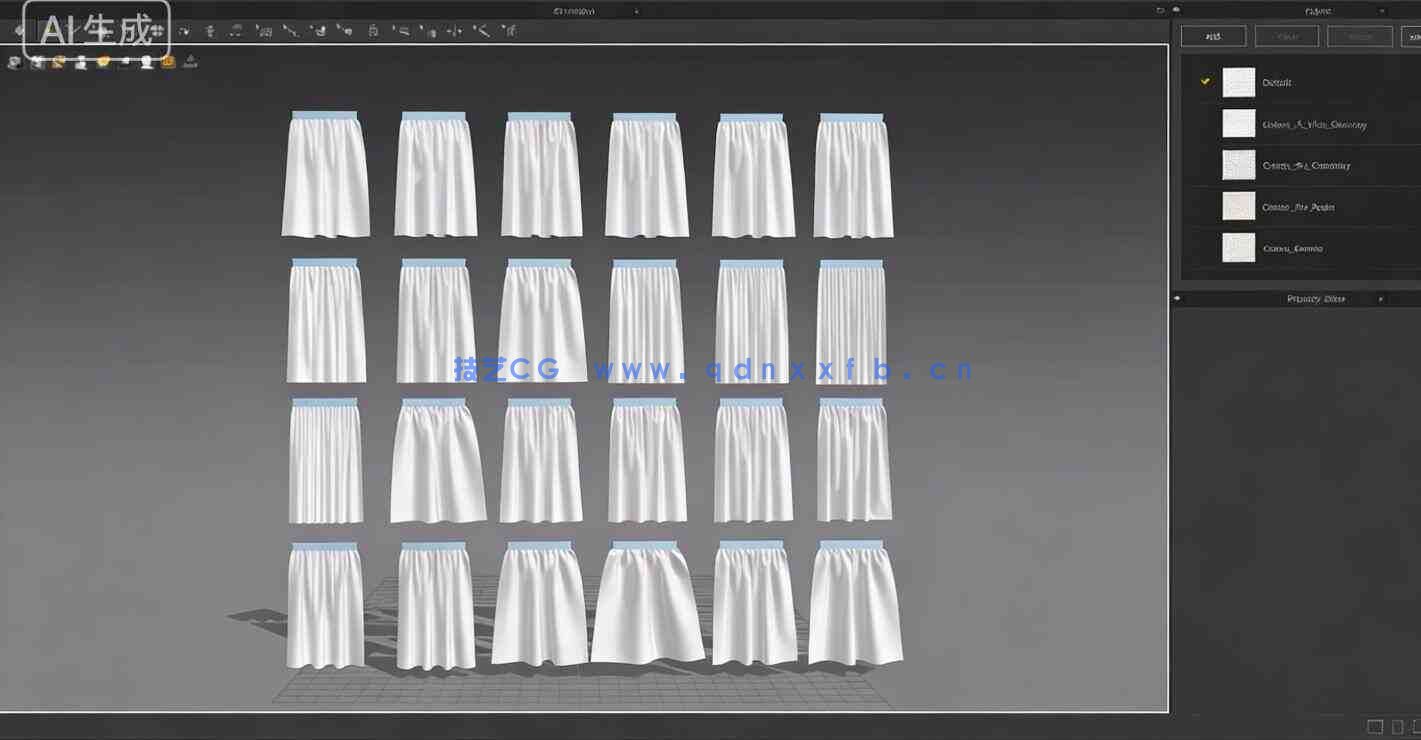Click the scissors-like cutting tool icon
Screen dimensions: 1421x740
click(x=481, y=30)
